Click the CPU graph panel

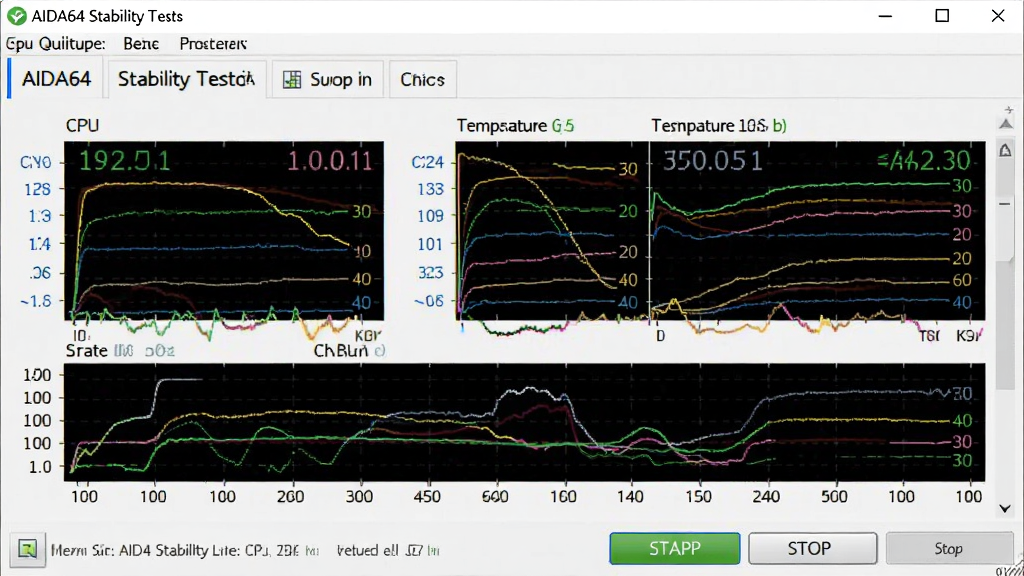coord(224,231)
